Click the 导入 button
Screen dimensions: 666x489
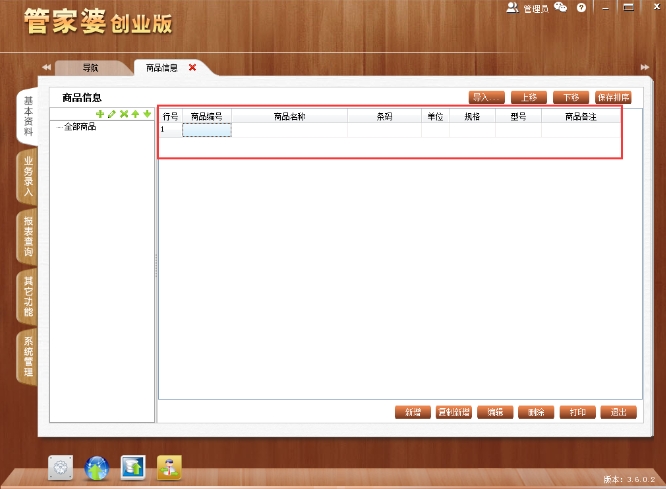pyautogui.click(x=486, y=97)
